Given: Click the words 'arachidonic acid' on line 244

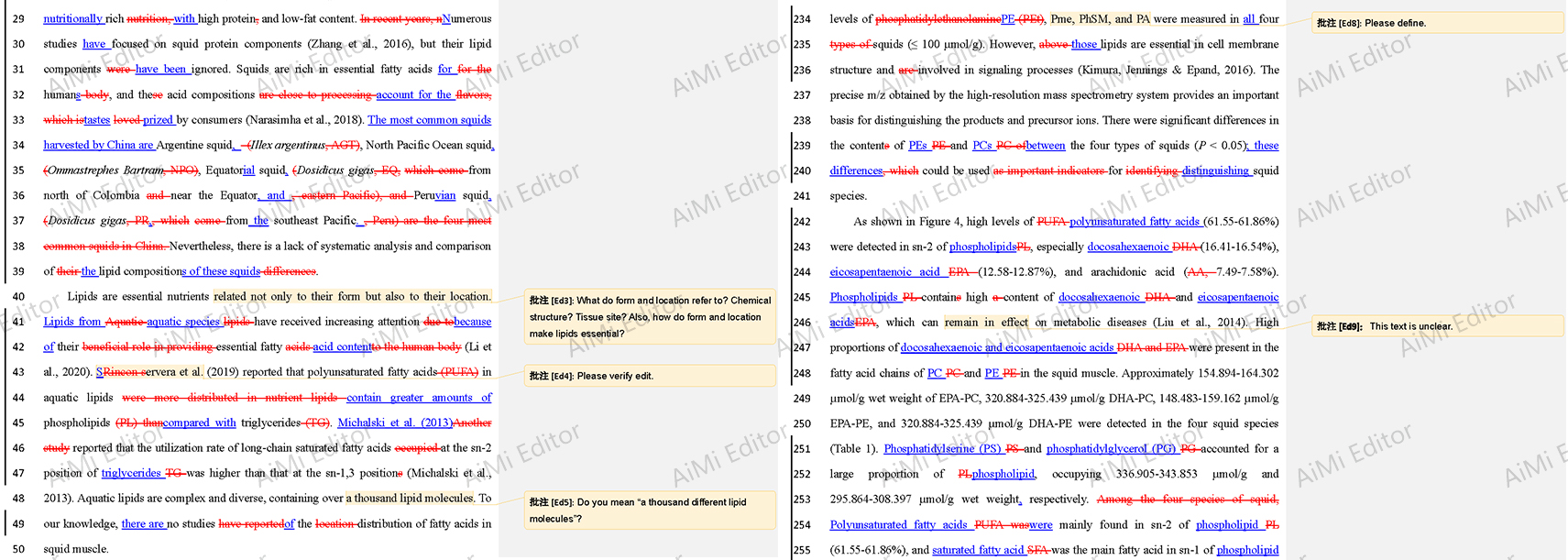Looking at the screenshot, I should tap(1134, 272).
